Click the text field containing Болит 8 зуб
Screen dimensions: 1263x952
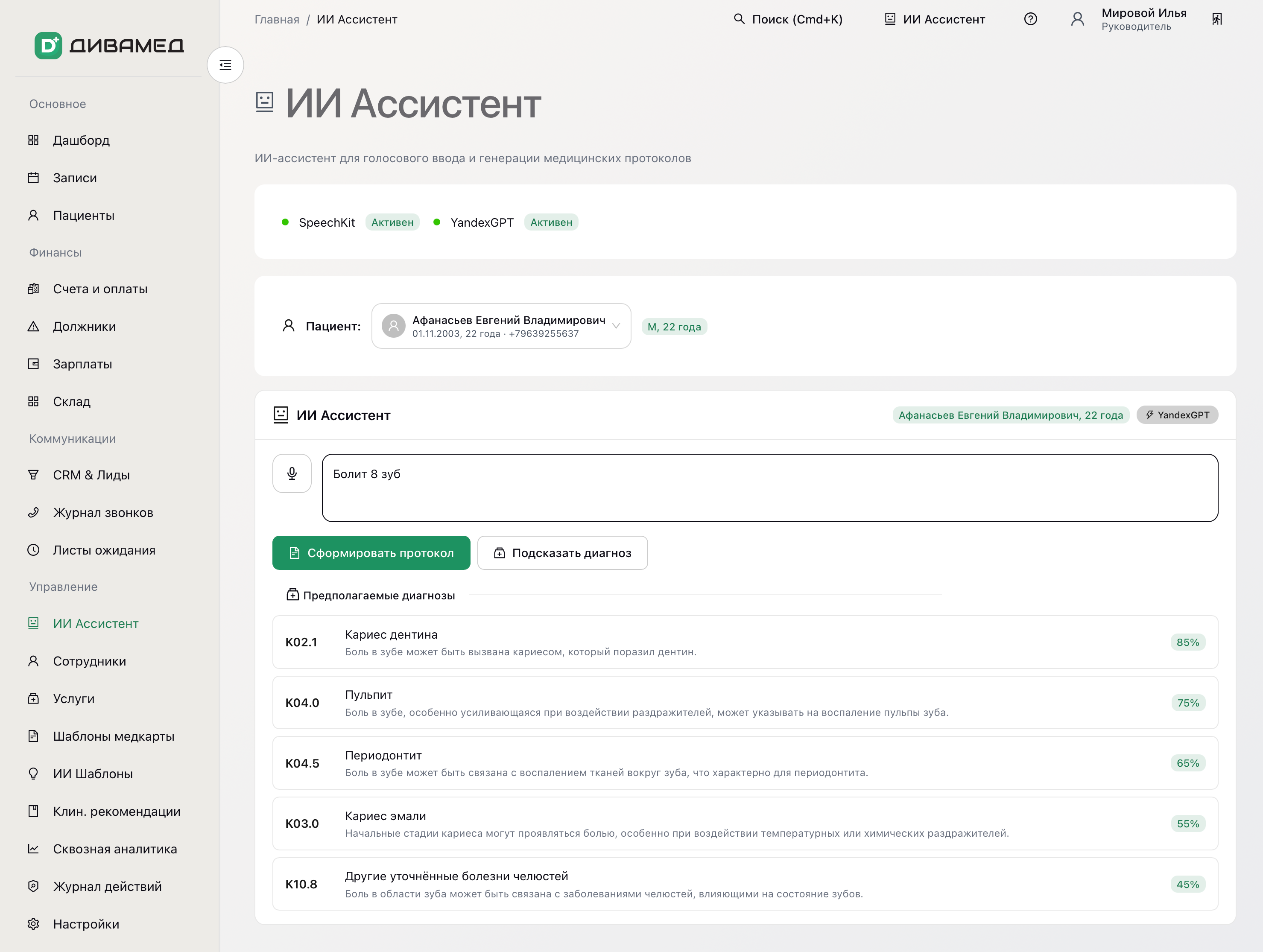pyautogui.click(x=770, y=488)
